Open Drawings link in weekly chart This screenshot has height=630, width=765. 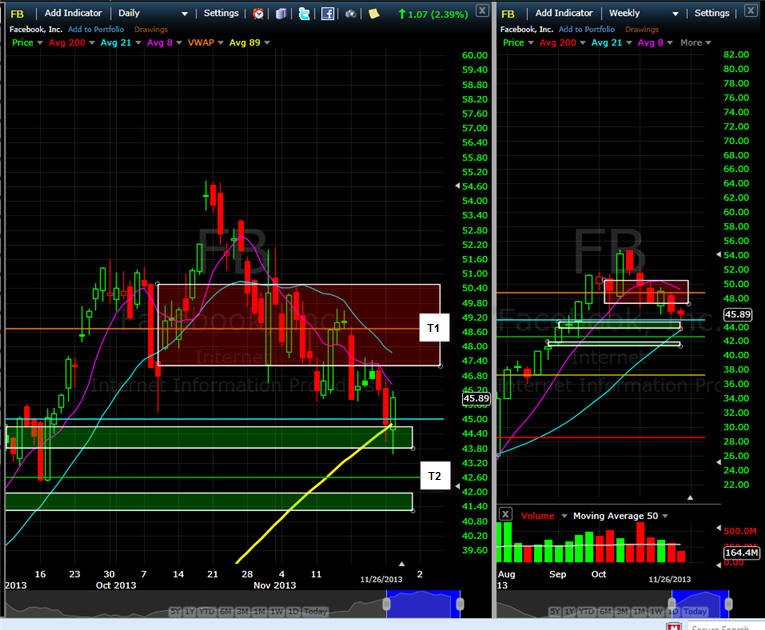(x=642, y=29)
